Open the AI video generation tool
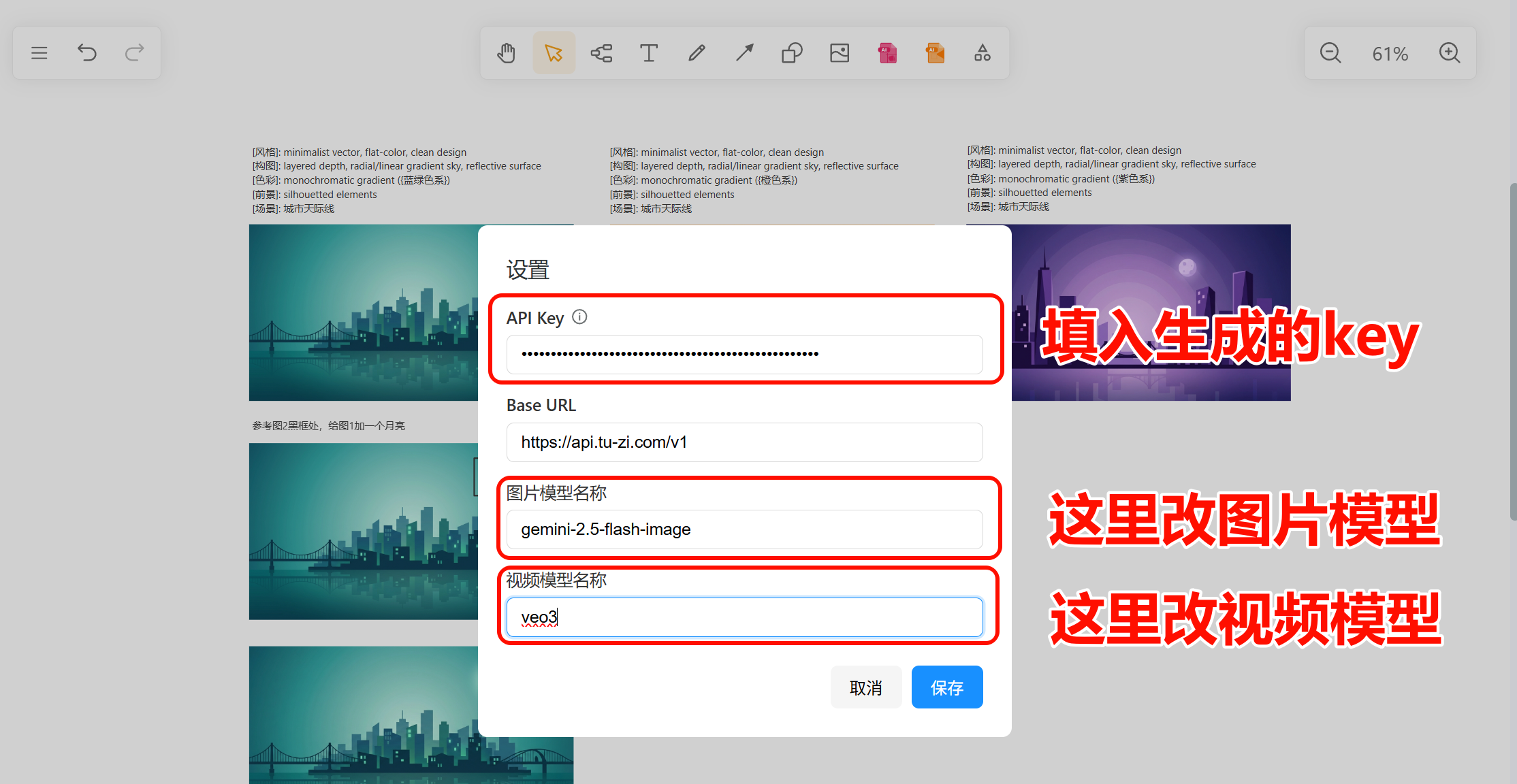Screen dimensions: 1517x784 (935, 53)
